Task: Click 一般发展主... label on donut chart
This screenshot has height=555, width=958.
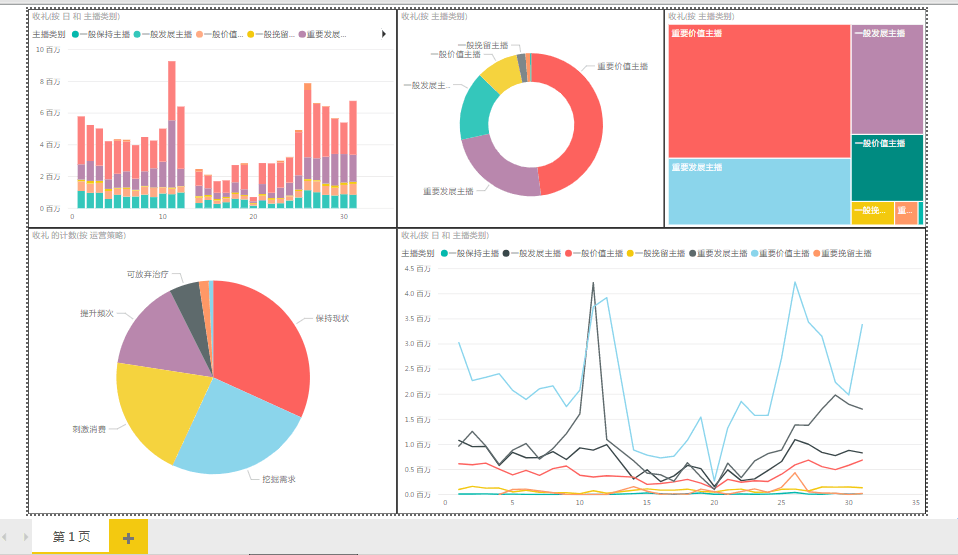Action: (426, 86)
